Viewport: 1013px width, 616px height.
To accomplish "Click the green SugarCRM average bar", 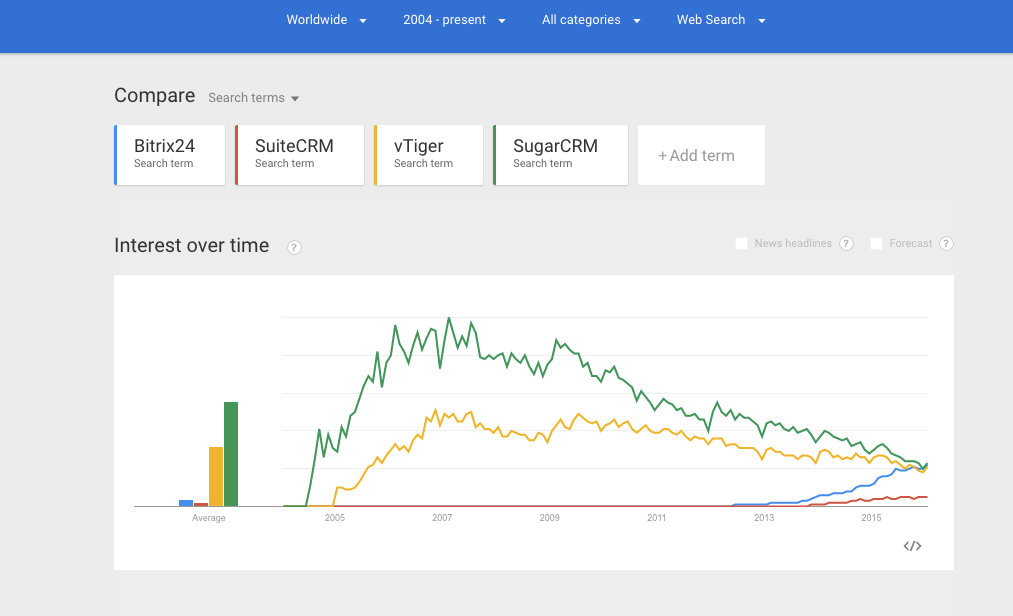I will click(231, 454).
